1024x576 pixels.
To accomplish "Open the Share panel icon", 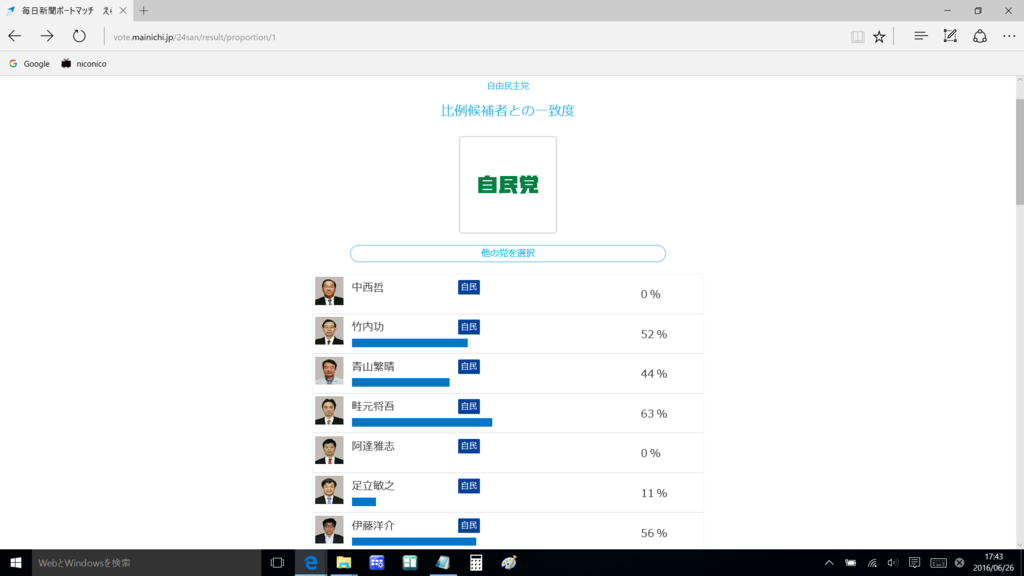I will click(x=980, y=37).
